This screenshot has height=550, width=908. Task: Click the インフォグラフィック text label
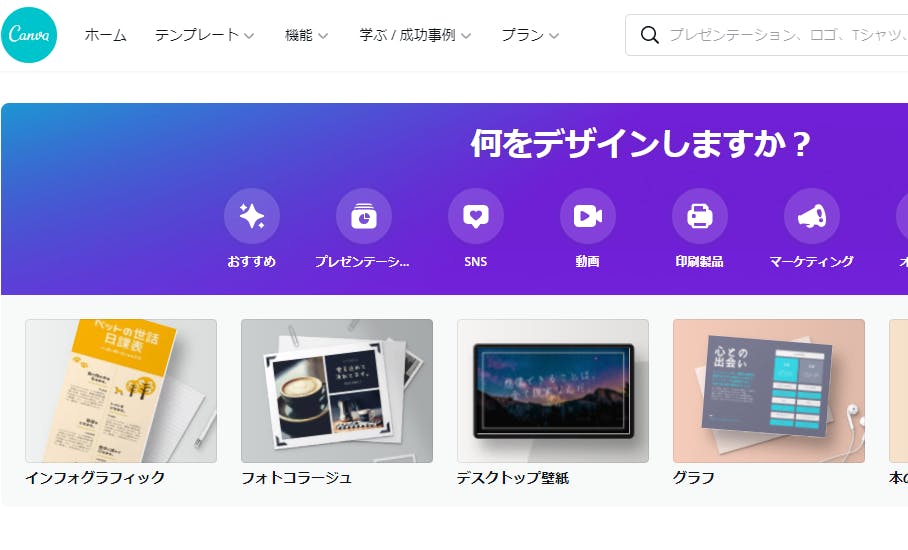tap(96, 478)
